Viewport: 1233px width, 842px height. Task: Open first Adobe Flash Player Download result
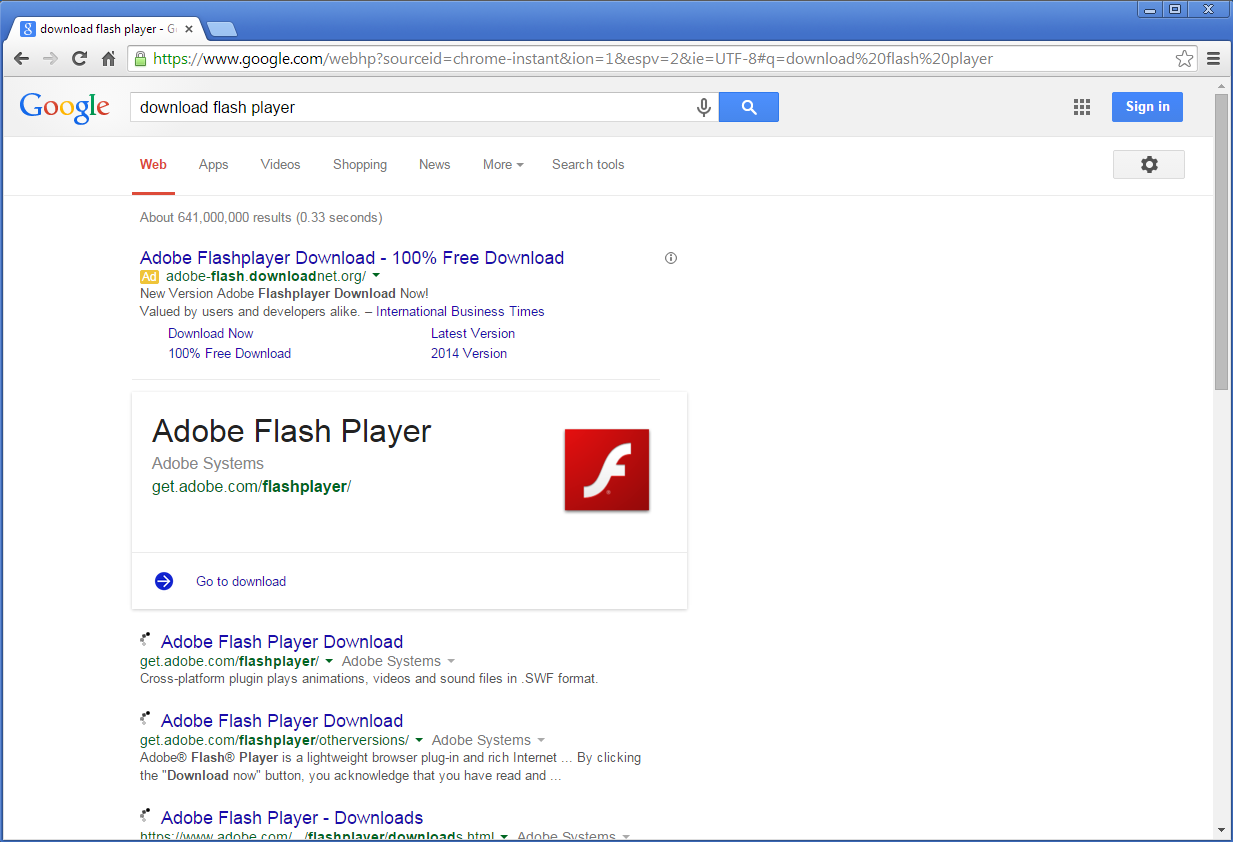pos(282,642)
